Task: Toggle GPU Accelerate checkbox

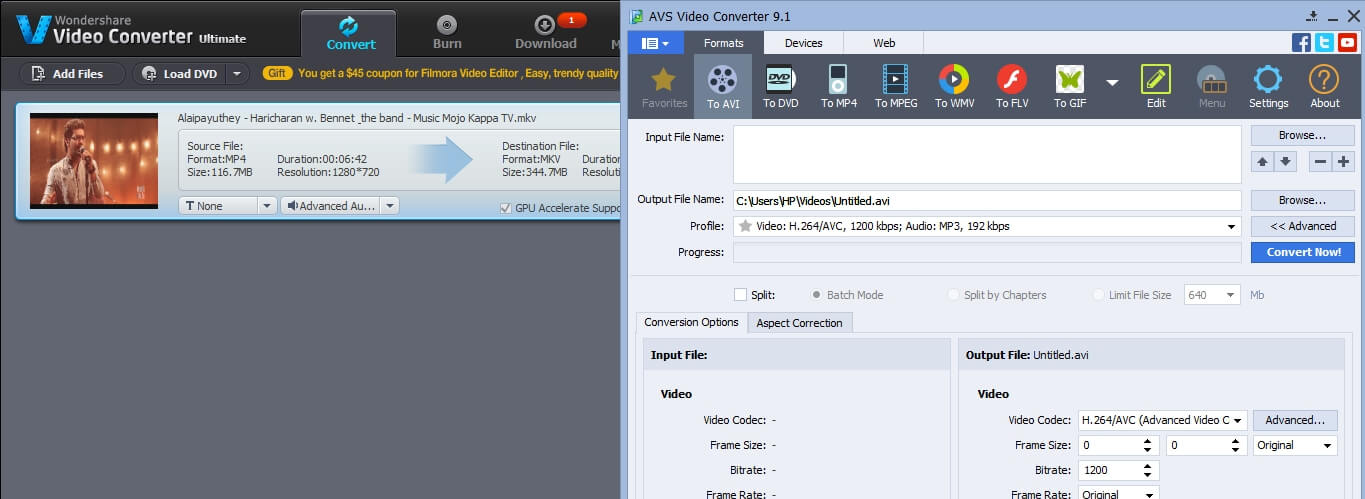Action: (506, 208)
